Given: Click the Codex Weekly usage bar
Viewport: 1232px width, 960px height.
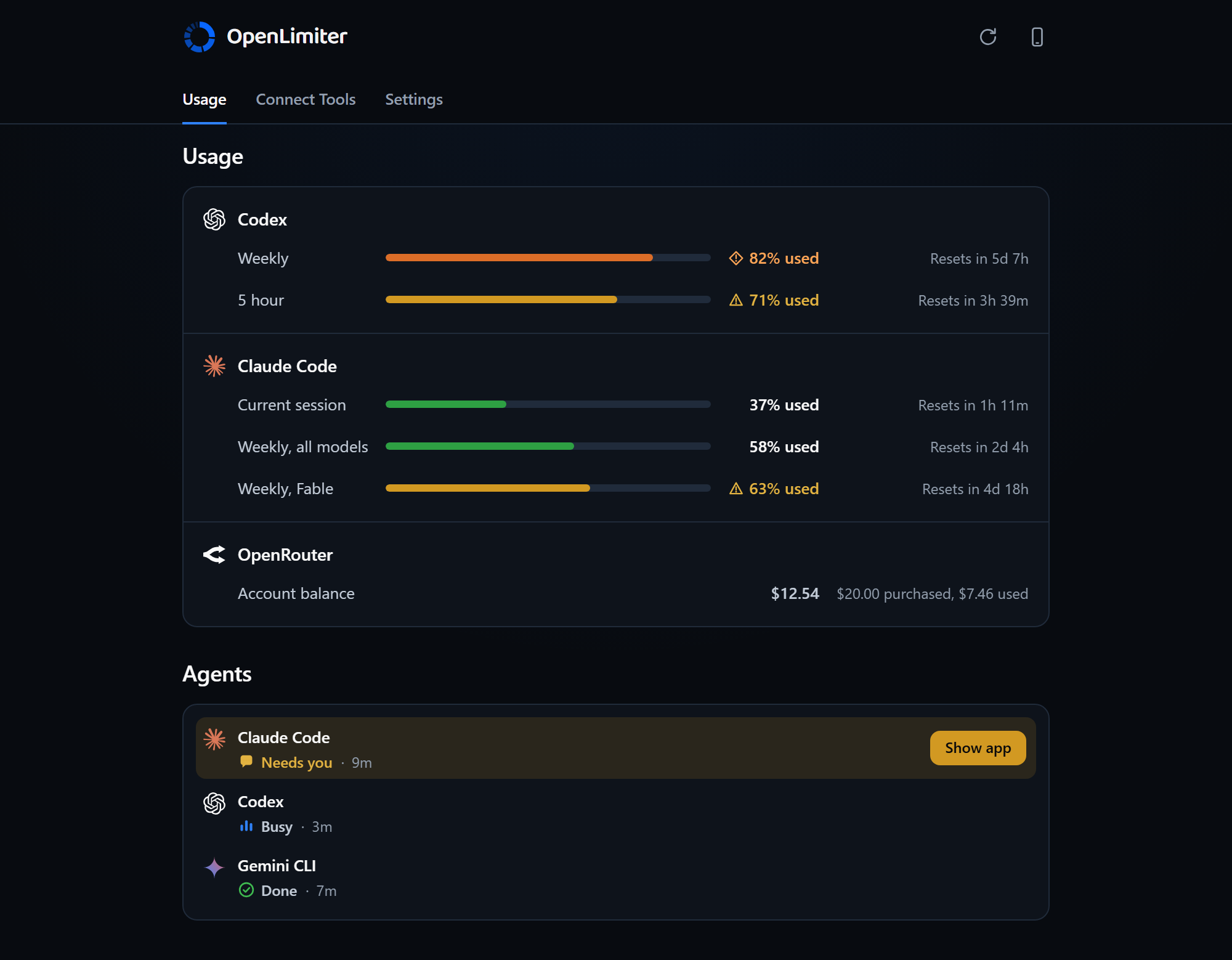Looking at the screenshot, I should (548, 258).
